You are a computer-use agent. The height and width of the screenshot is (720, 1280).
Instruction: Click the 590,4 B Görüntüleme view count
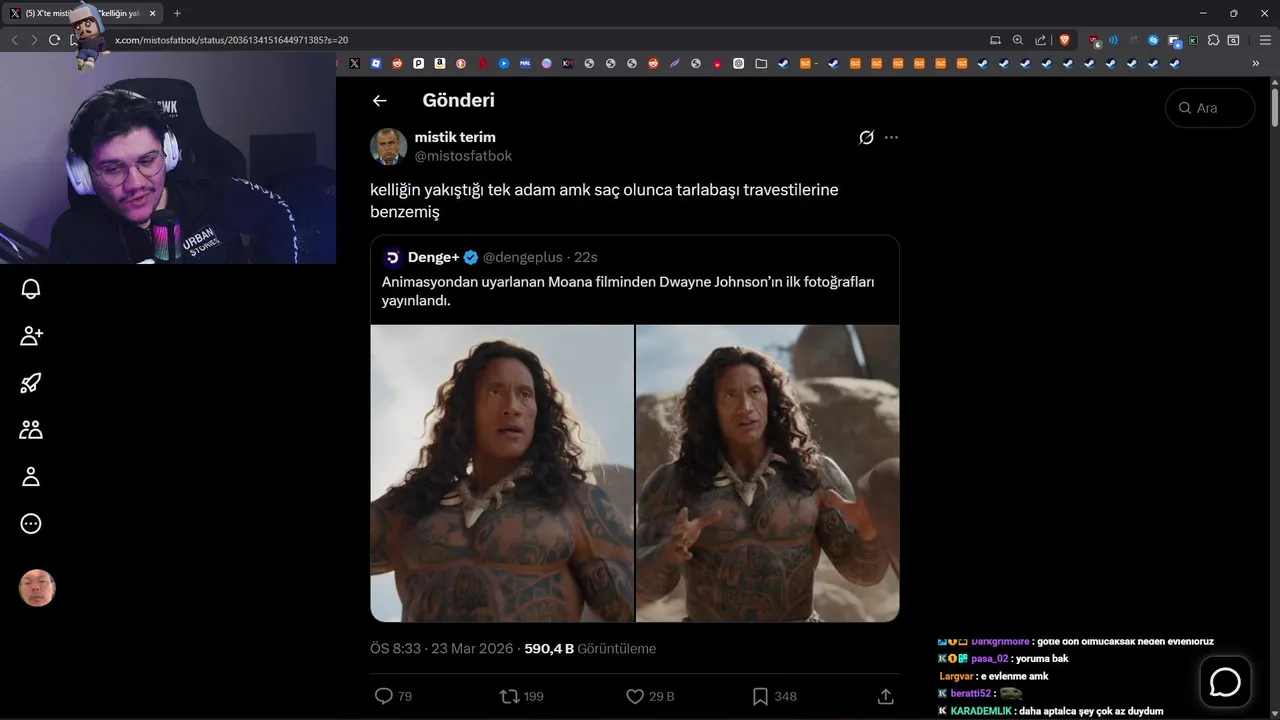click(590, 648)
